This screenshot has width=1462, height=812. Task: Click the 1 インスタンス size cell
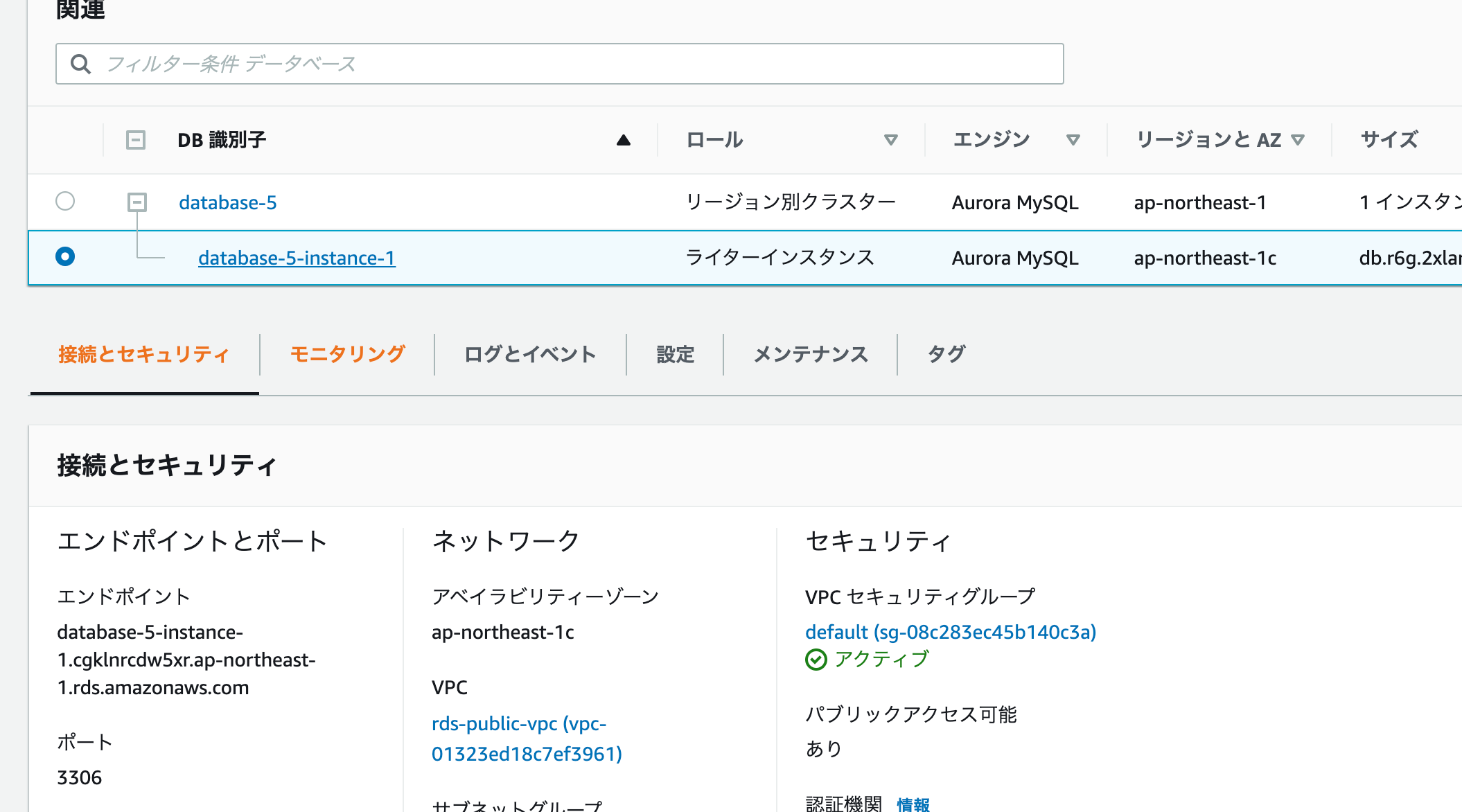click(x=1410, y=202)
